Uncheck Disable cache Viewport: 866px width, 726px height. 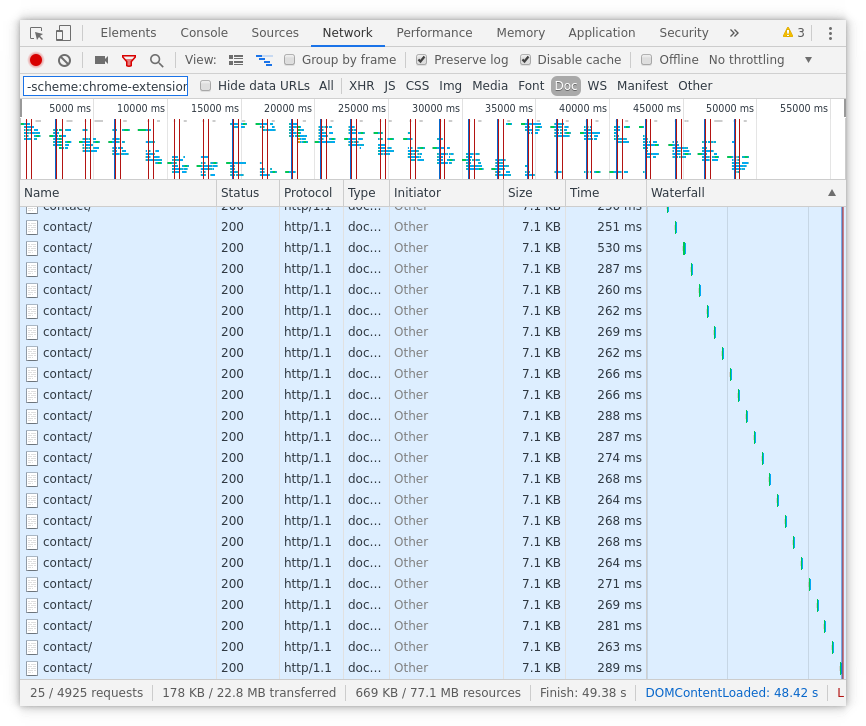point(526,59)
